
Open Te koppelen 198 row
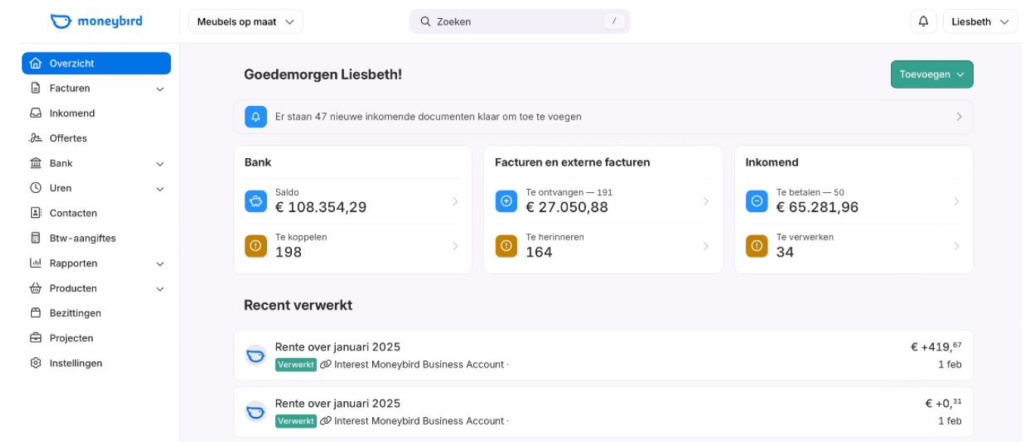point(352,246)
